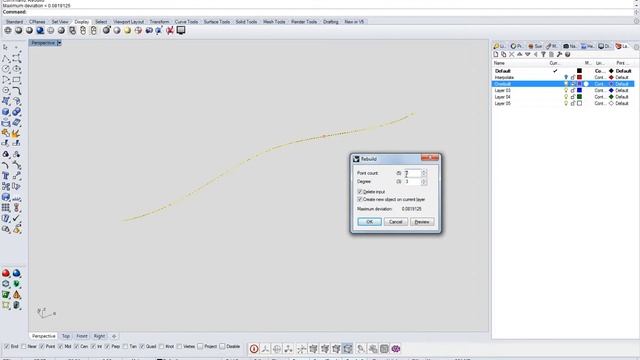Image resolution: width=640 pixels, height=360 pixels.
Task: Open the Surface Tools toolbar tab
Action: click(217, 22)
